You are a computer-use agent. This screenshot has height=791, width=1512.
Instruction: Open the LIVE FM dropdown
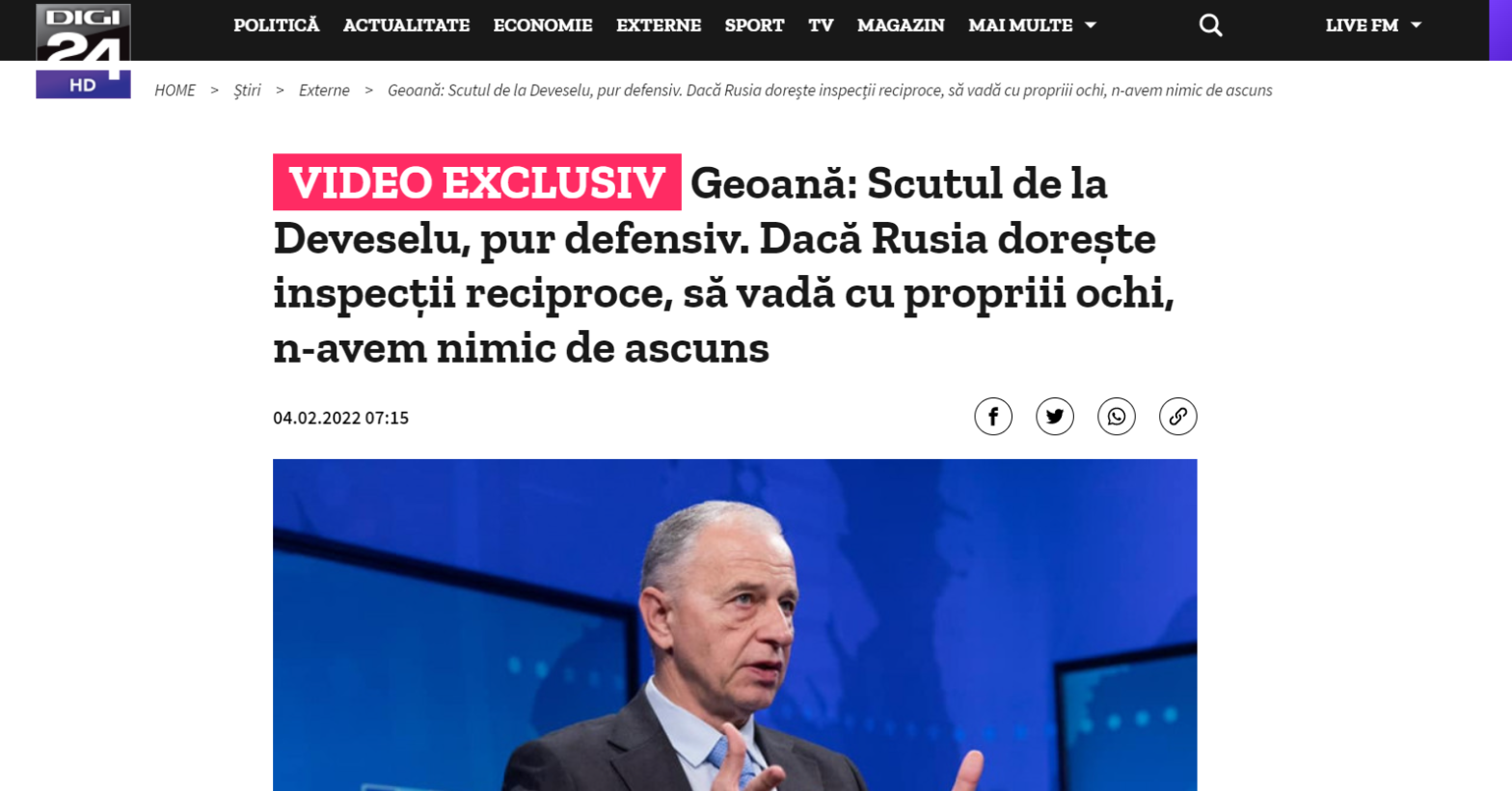tap(1373, 25)
